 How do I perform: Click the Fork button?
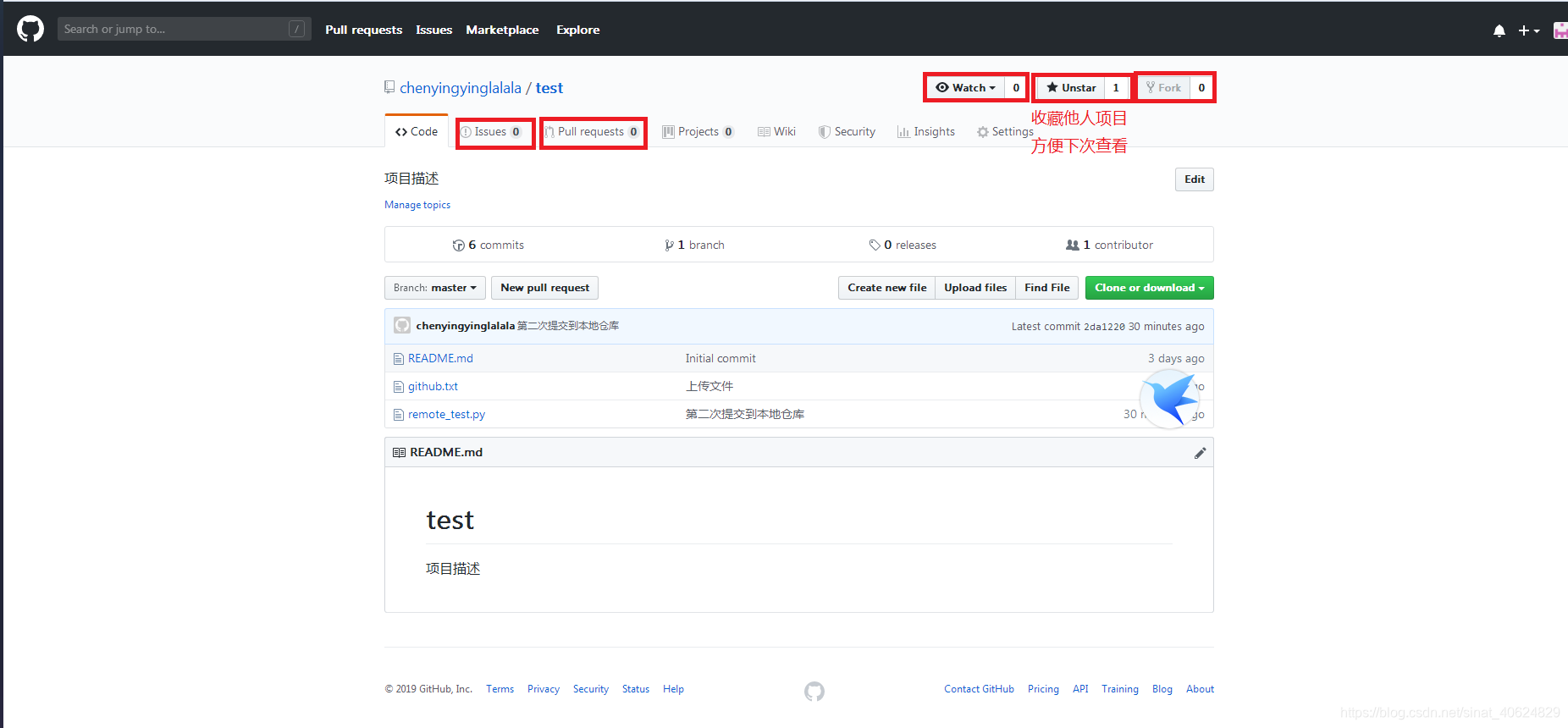tap(1164, 87)
